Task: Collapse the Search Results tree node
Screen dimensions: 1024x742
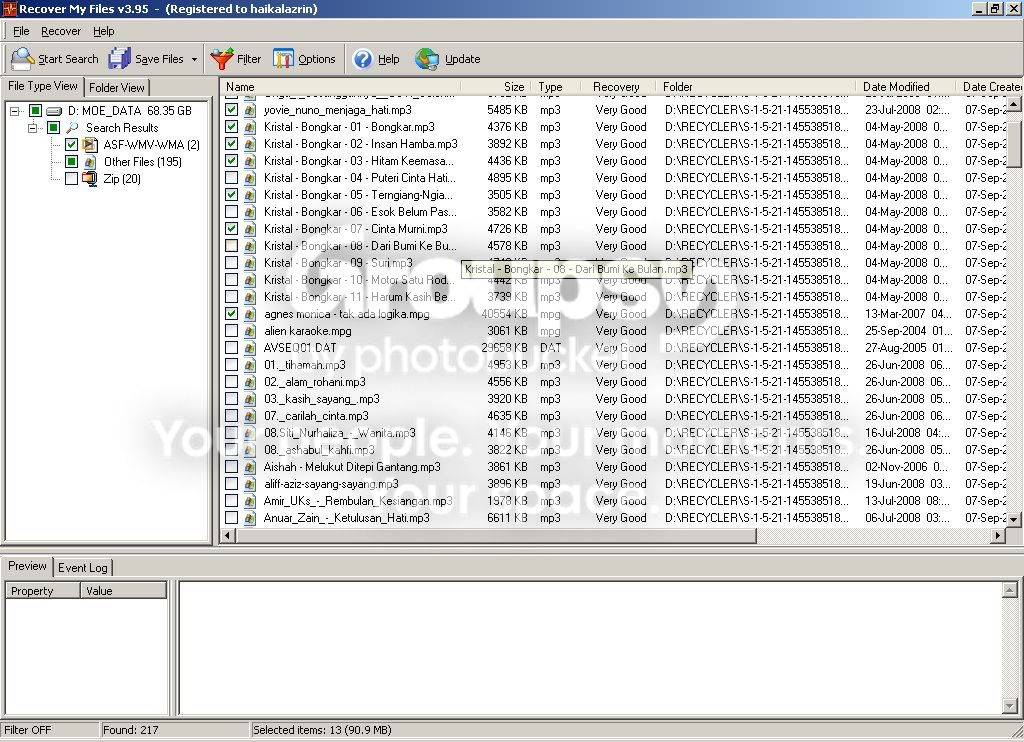Action: [x=33, y=128]
